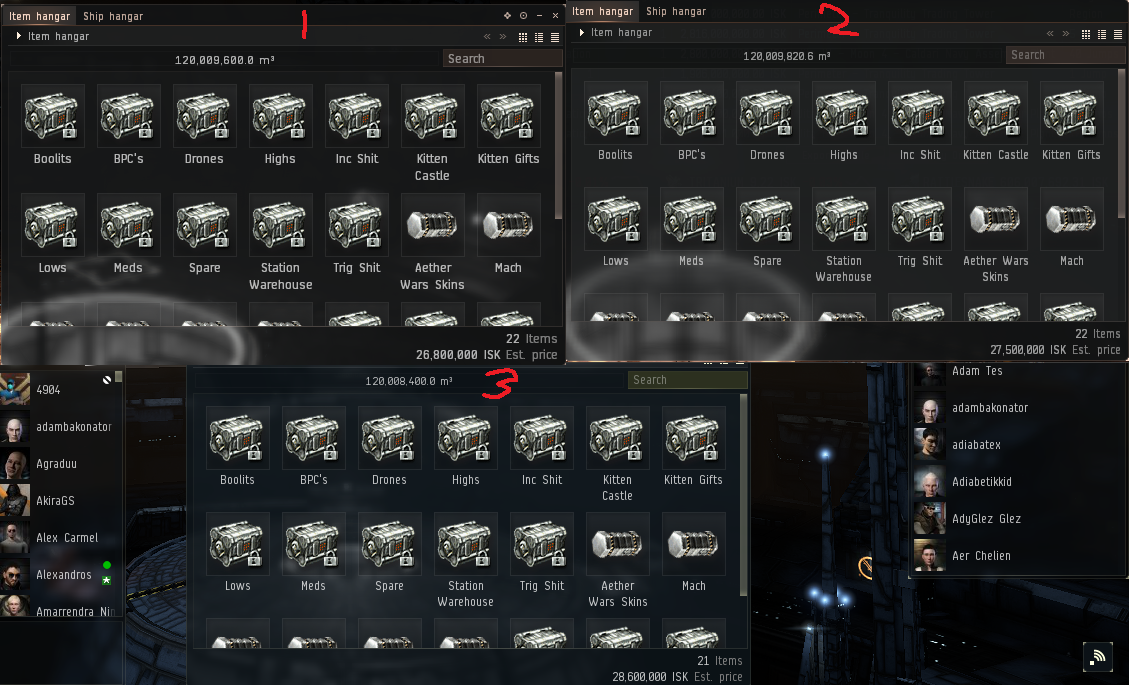Focus the Search field in bottom hangar window
Viewport: 1129px width, 685px height.
click(x=688, y=380)
